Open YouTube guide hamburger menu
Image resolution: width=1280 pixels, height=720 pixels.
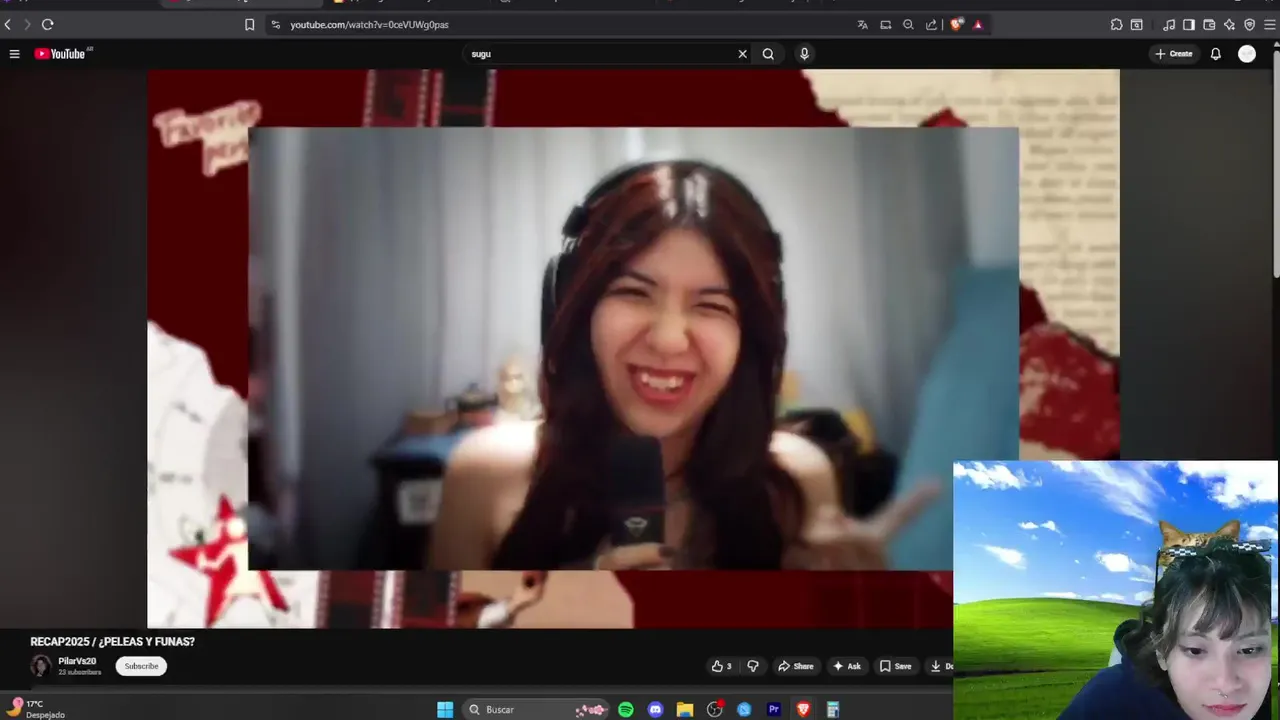tap(14, 54)
